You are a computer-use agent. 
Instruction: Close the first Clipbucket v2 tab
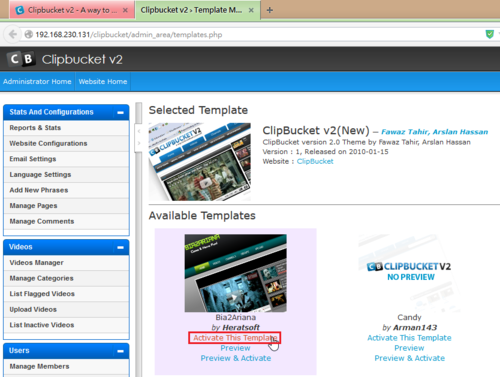pos(125,10)
